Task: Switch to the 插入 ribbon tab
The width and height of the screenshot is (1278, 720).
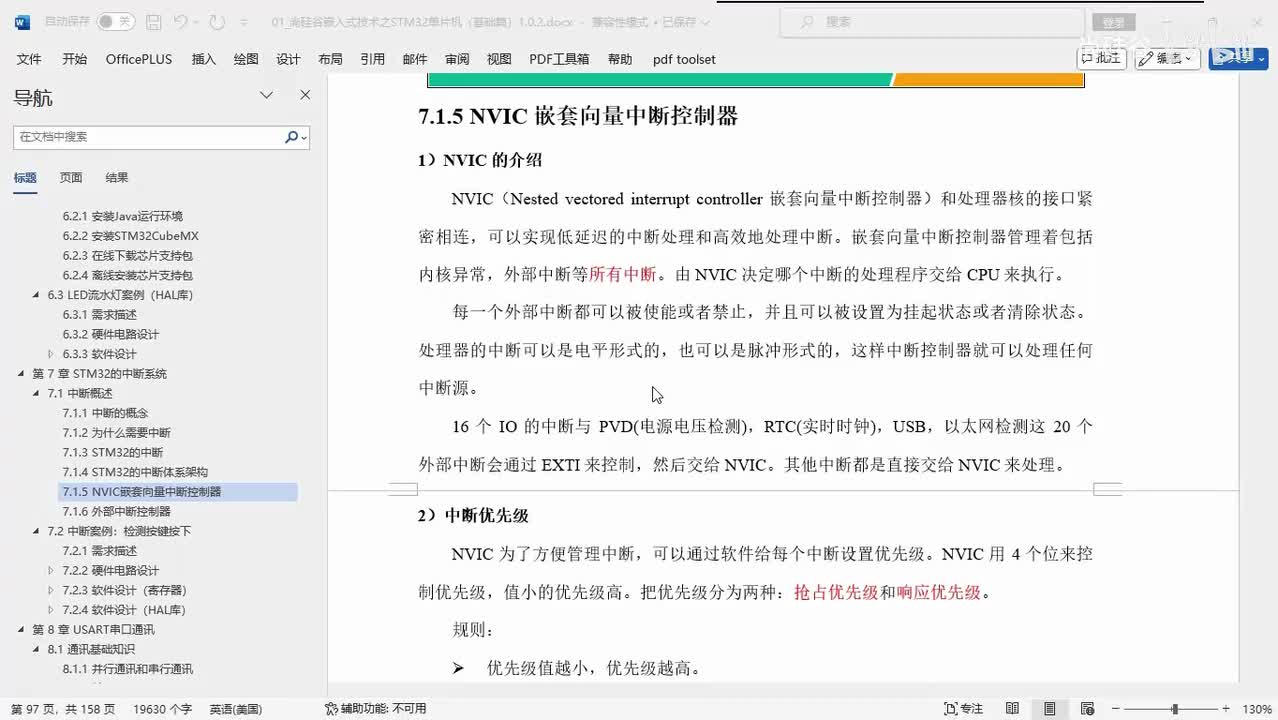Action: tap(203, 59)
